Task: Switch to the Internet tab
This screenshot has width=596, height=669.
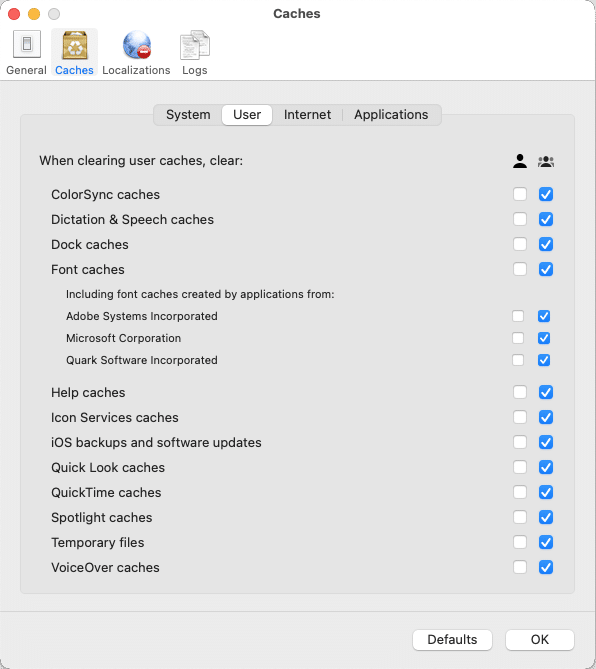Action: point(307,115)
